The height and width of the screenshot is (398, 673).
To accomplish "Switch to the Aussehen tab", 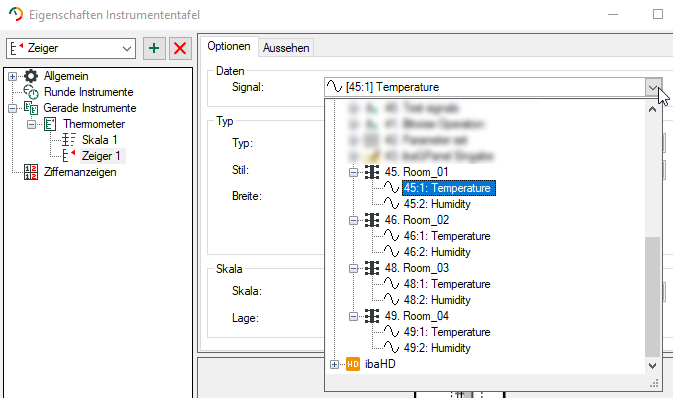I will [x=286, y=48].
